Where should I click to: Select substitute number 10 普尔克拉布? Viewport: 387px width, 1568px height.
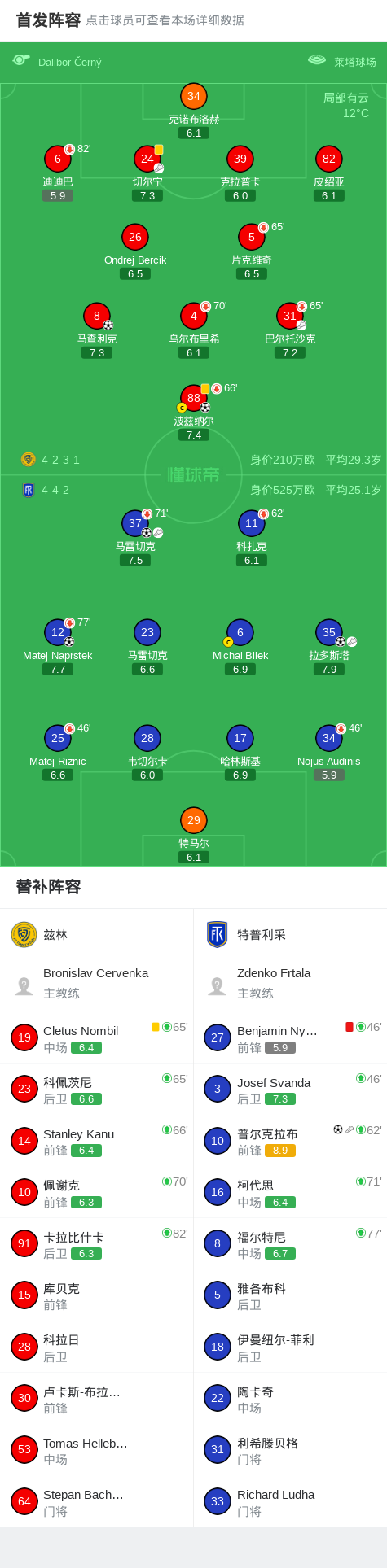pos(290,1141)
